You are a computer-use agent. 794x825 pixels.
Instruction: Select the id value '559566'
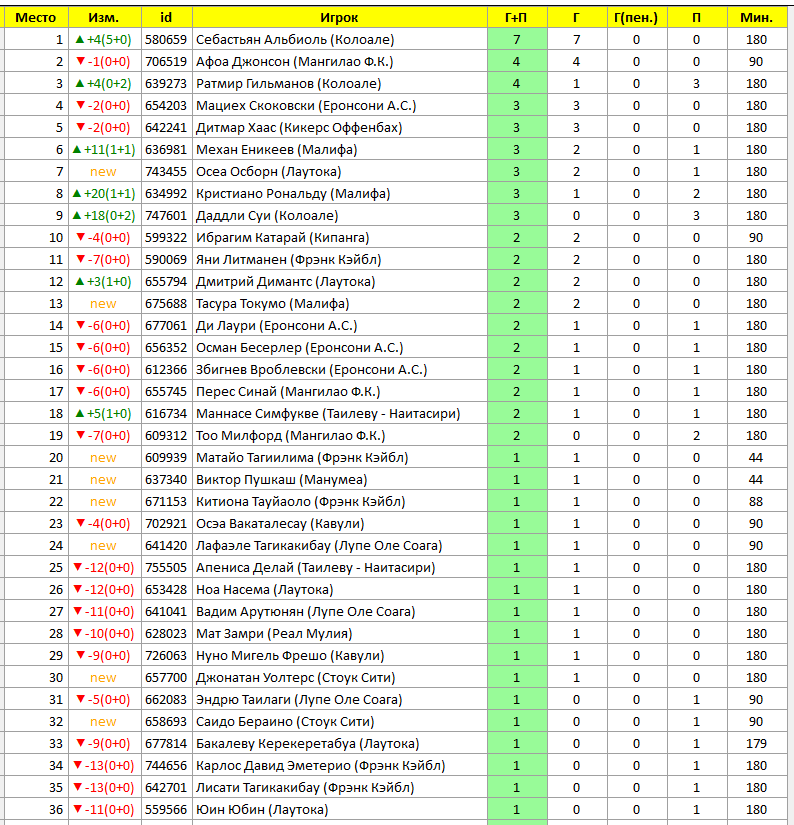pos(166,810)
